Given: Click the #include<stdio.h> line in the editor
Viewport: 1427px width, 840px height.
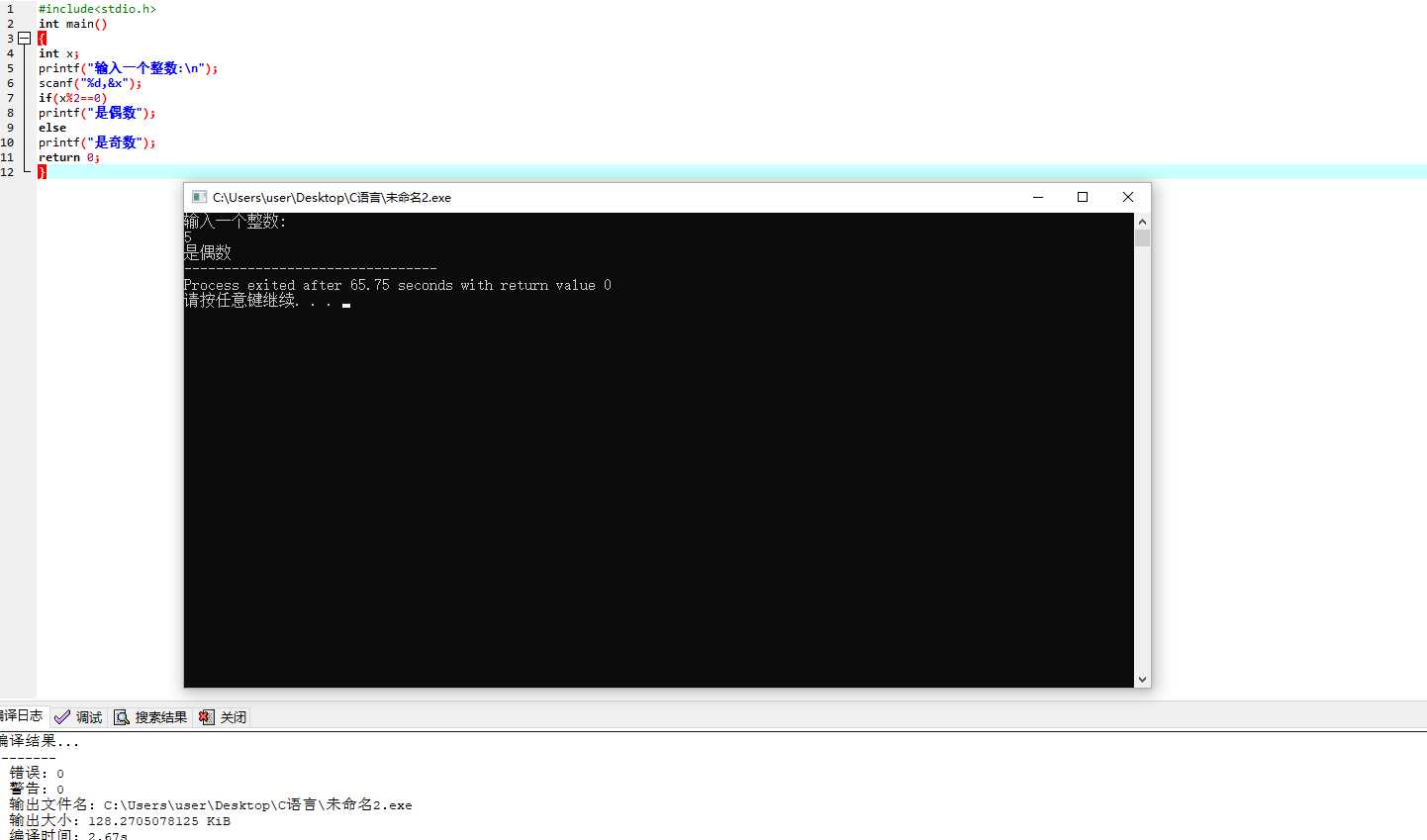Looking at the screenshot, I should pyautogui.click(x=97, y=9).
